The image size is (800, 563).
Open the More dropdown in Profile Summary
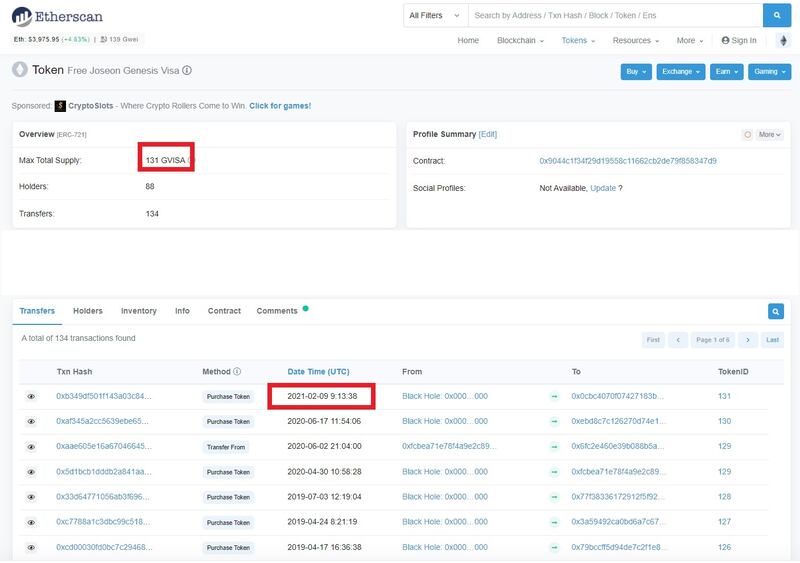pyautogui.click(x=769, y=135)
